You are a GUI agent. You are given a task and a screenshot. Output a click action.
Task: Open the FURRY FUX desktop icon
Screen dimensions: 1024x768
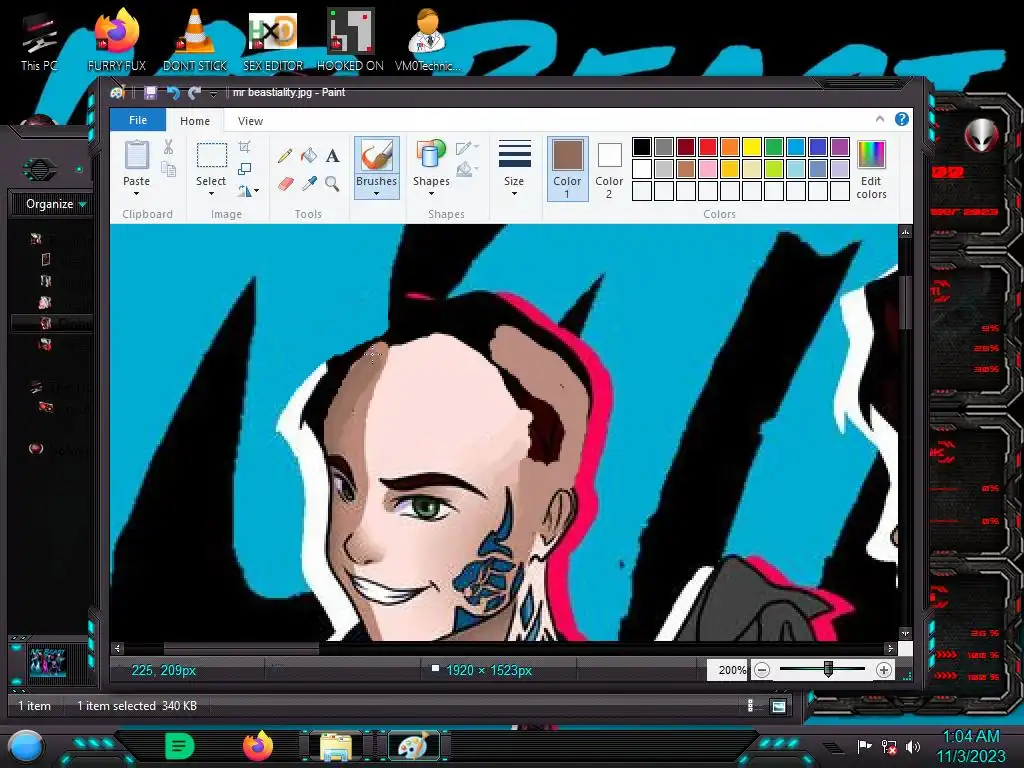click(117, 39)
